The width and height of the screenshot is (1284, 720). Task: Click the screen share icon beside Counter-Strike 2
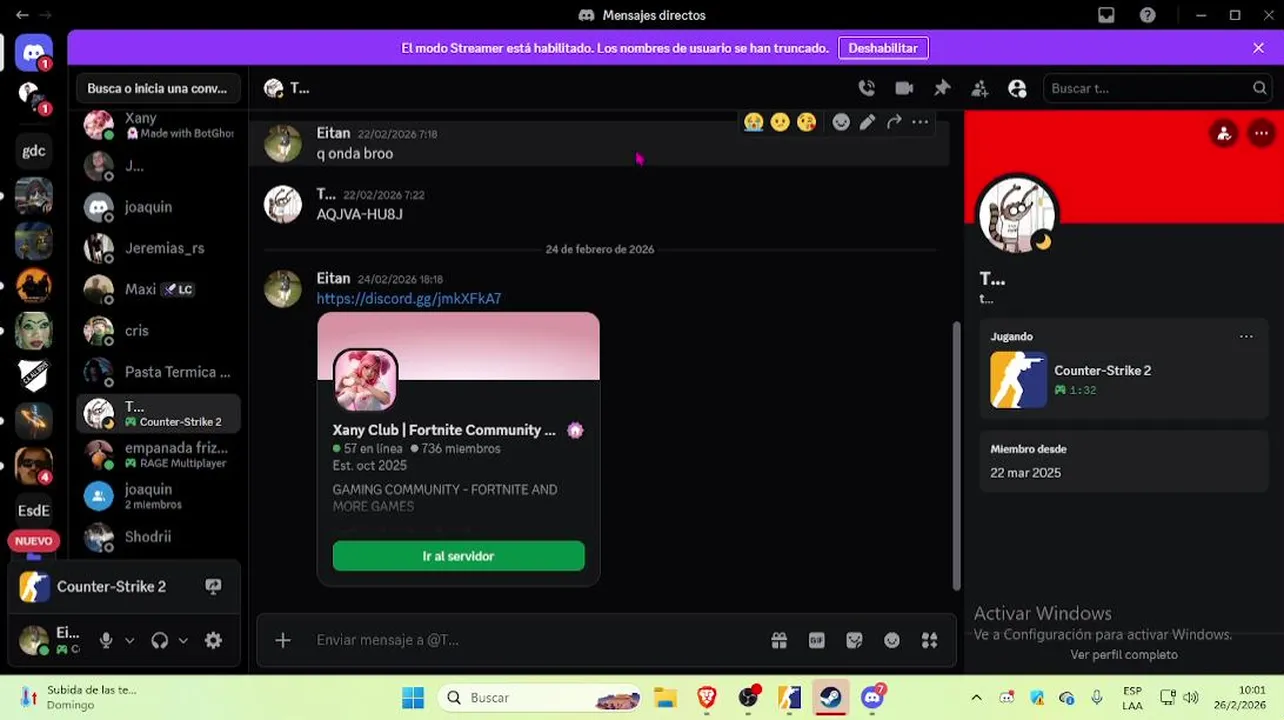point(213,586)
